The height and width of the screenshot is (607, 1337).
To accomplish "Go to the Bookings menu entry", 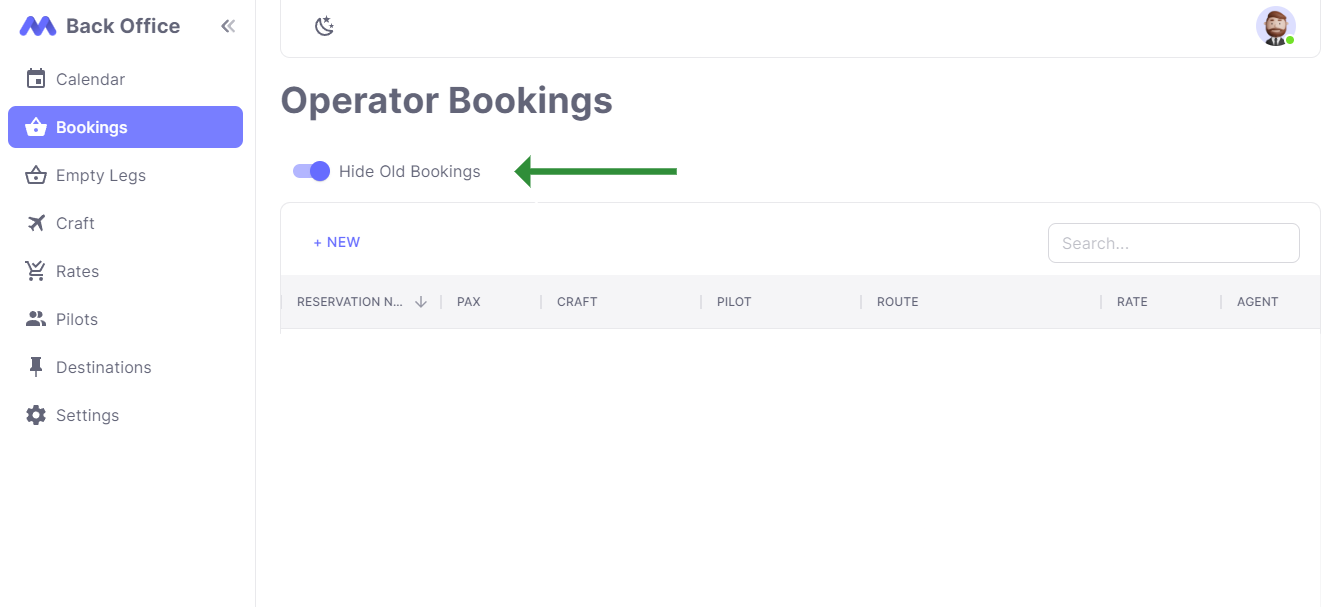I will click(x=92, y=127).
